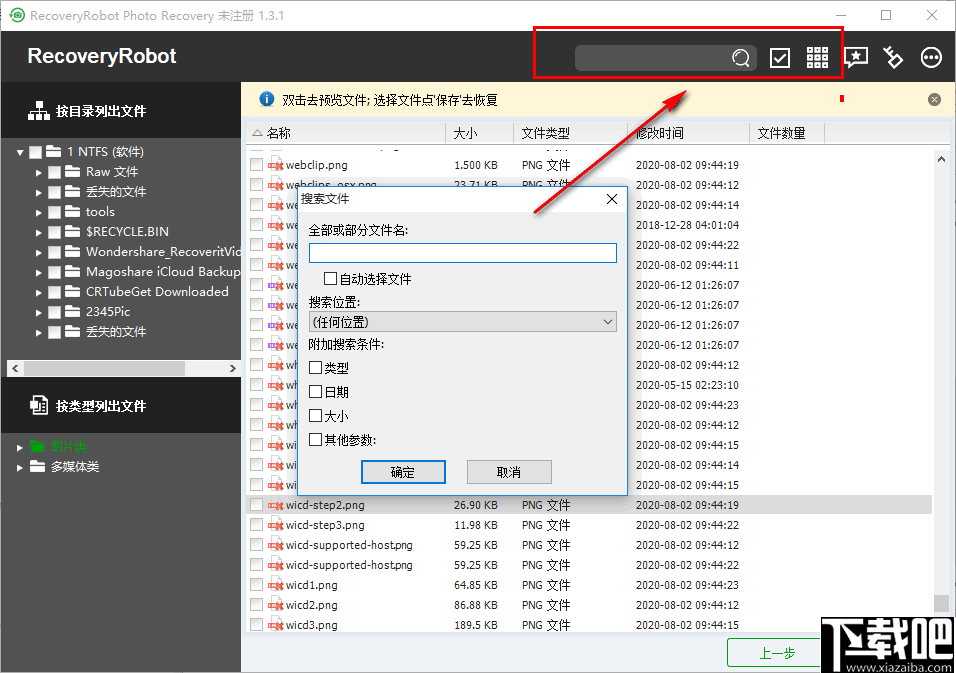
Task: Click the 按目录列出文件 section header
Action: [121, 110]
